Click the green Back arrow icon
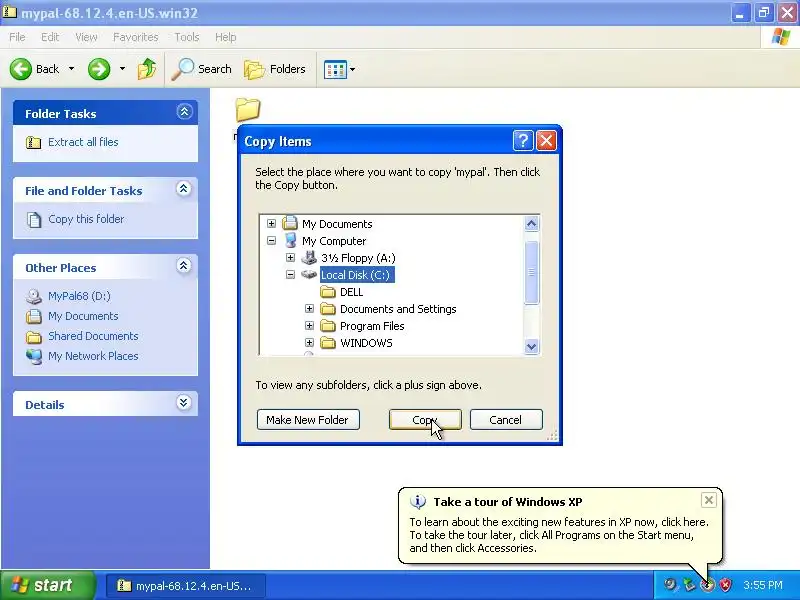 (20, 69)
